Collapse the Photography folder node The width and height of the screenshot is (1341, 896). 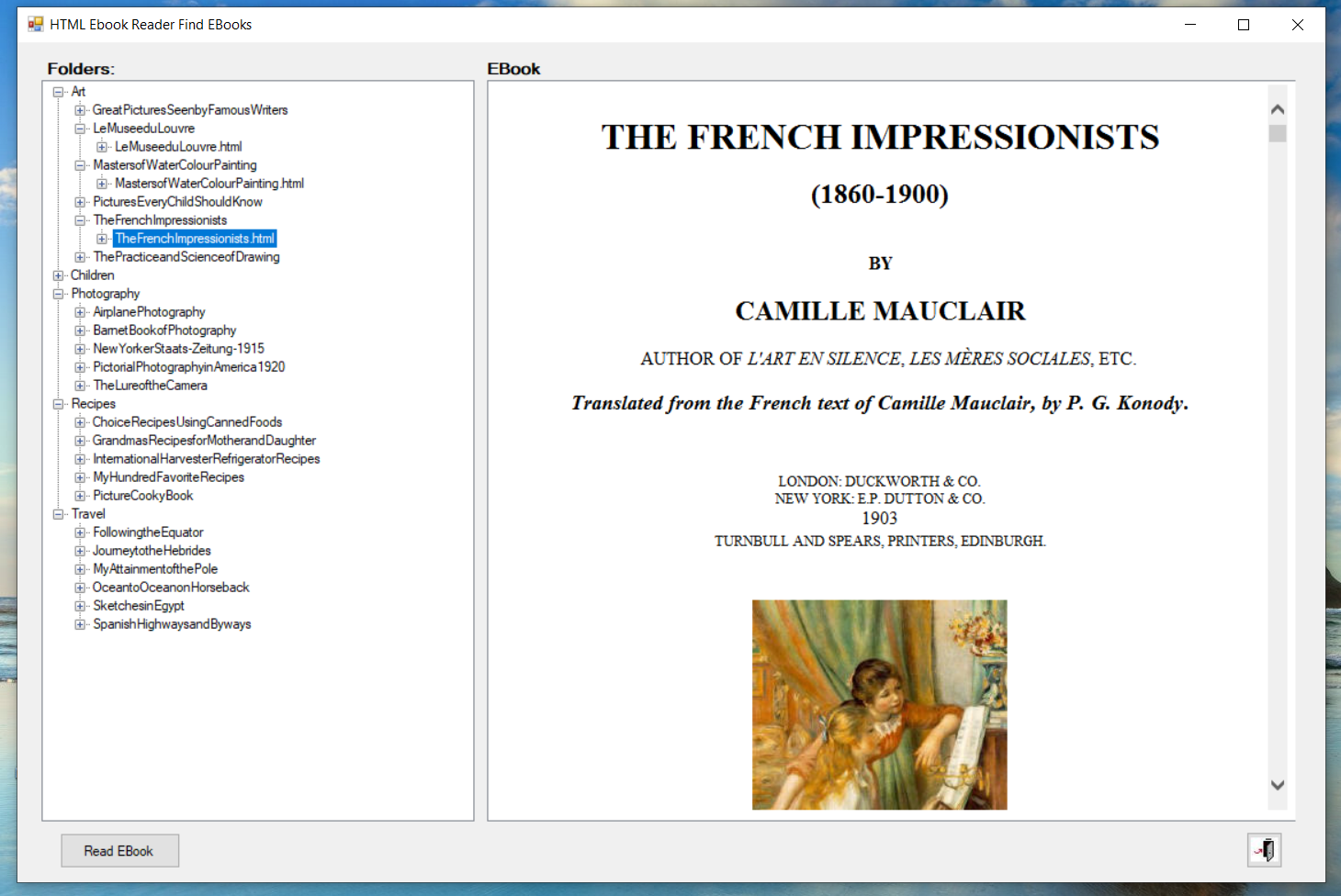[58, 294]
